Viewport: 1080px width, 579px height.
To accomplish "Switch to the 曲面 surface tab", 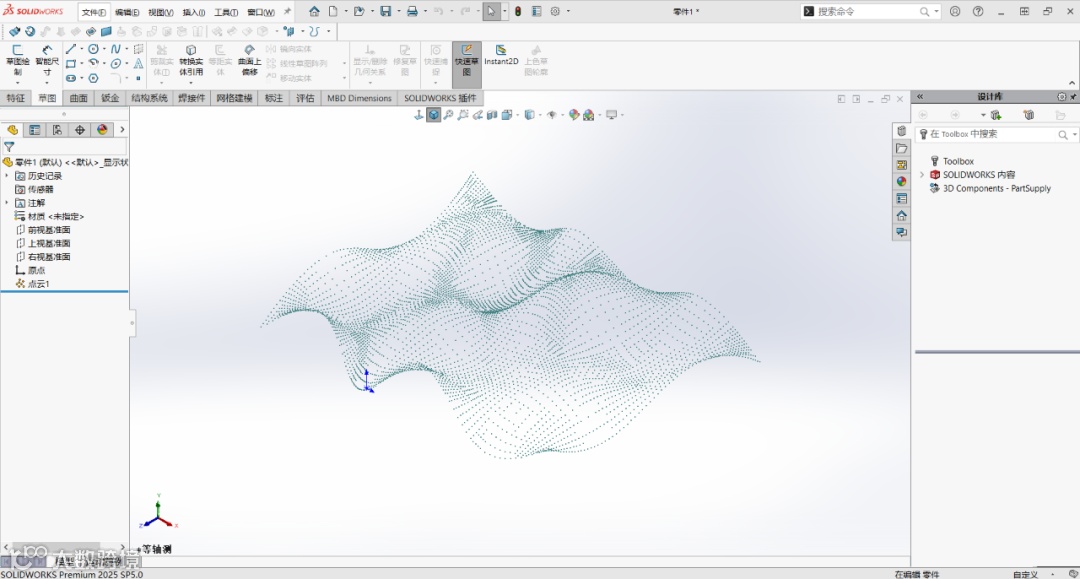I will [78, 98].
